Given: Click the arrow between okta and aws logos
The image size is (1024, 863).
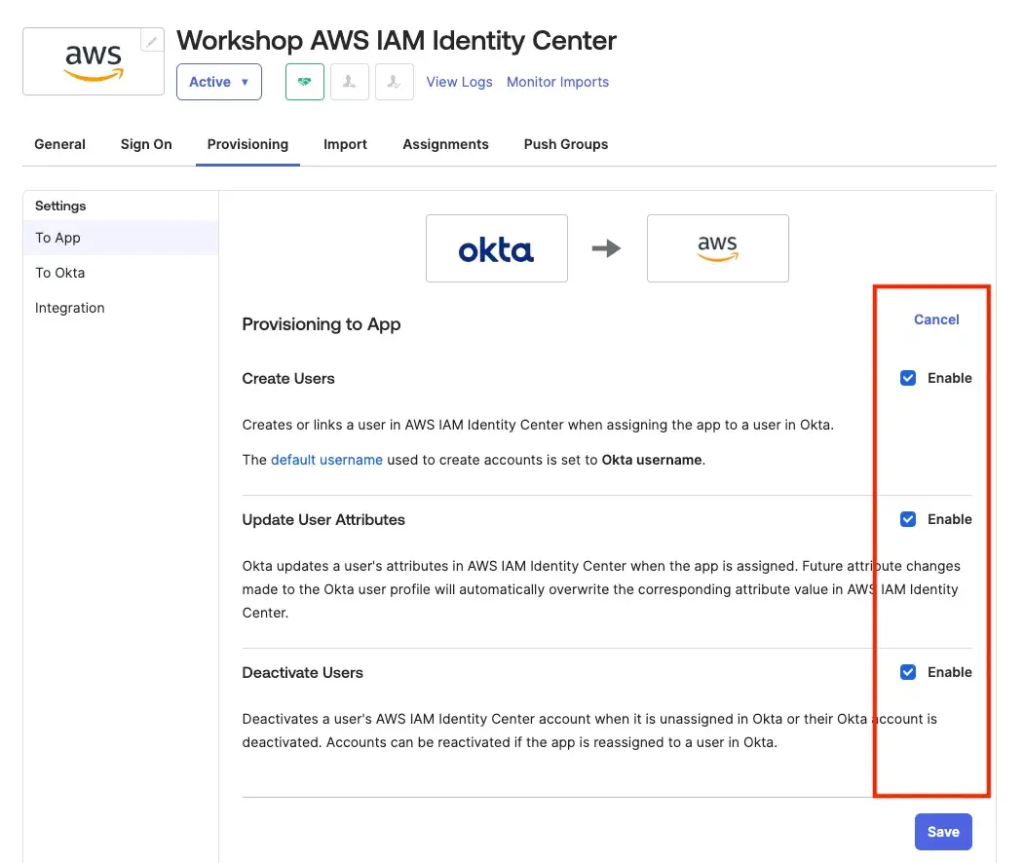Looking at the screenshot, I should pyautogui.click(x=607, y=248).
